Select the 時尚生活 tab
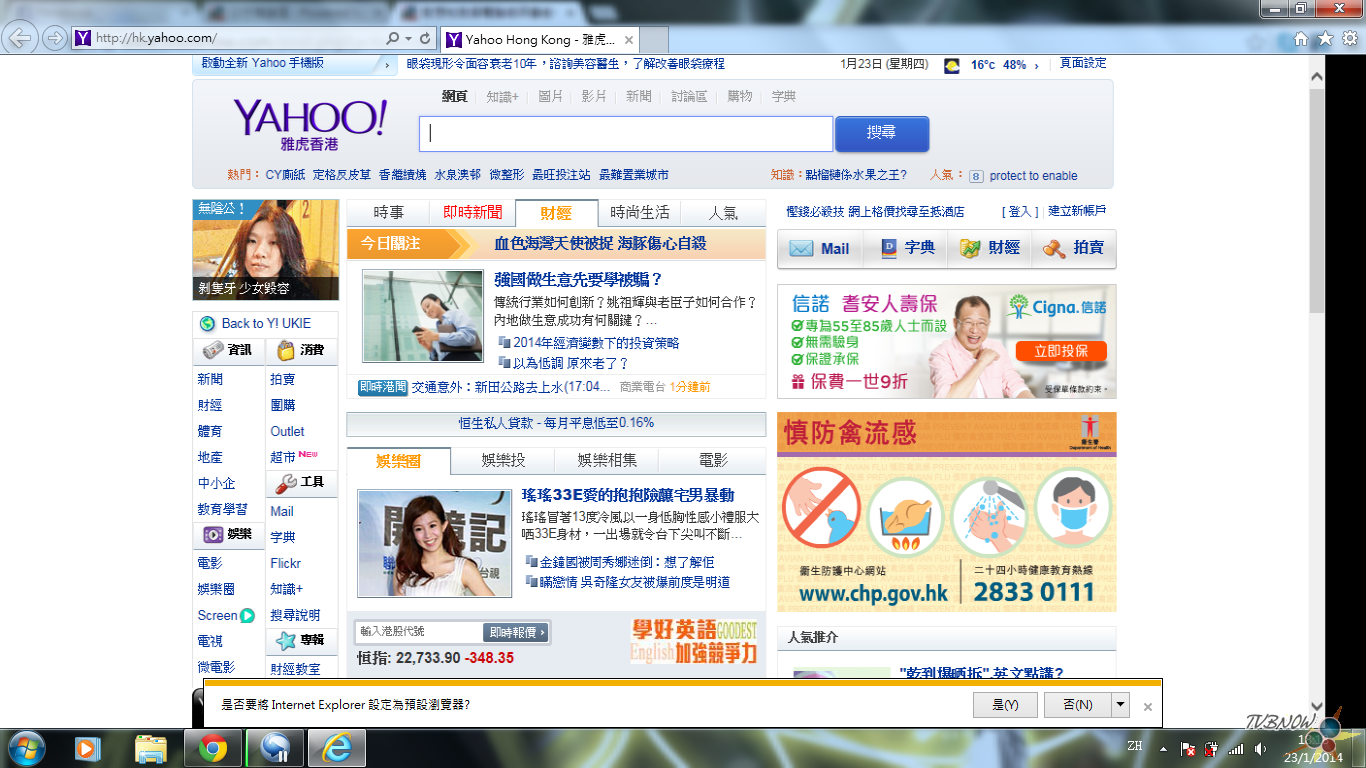Image resolution: width=1366 pixels, height=768 pixels. (x=640, y=213)
